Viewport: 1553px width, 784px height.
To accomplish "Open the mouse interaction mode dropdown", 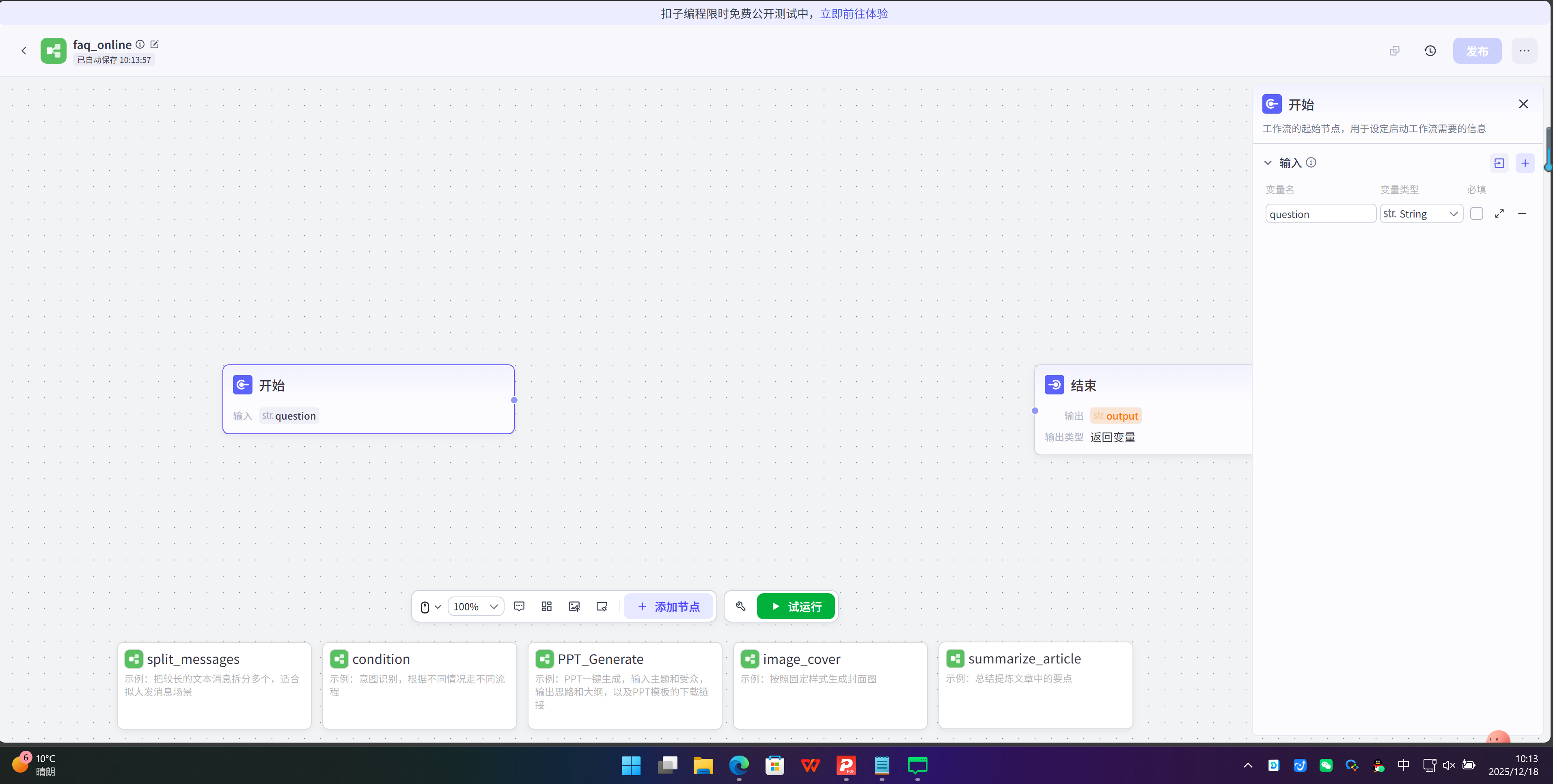I will [430, 606].
